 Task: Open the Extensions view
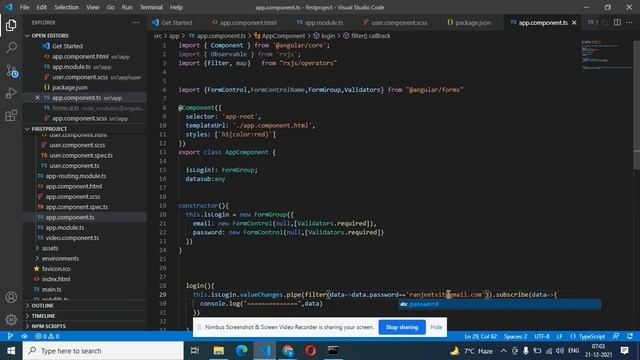click(x=11, y=116)
